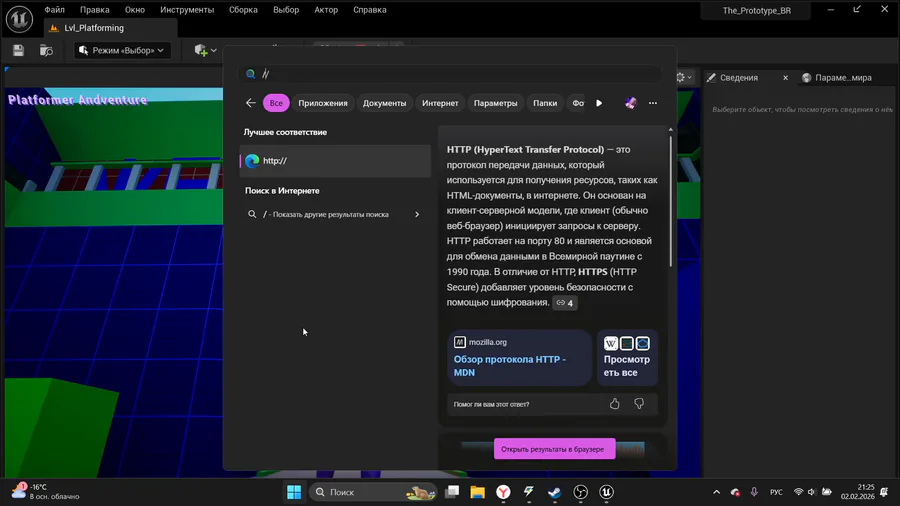Open the notifications bell icon
The width and height of the screenshot is (900, 506).
885,492
